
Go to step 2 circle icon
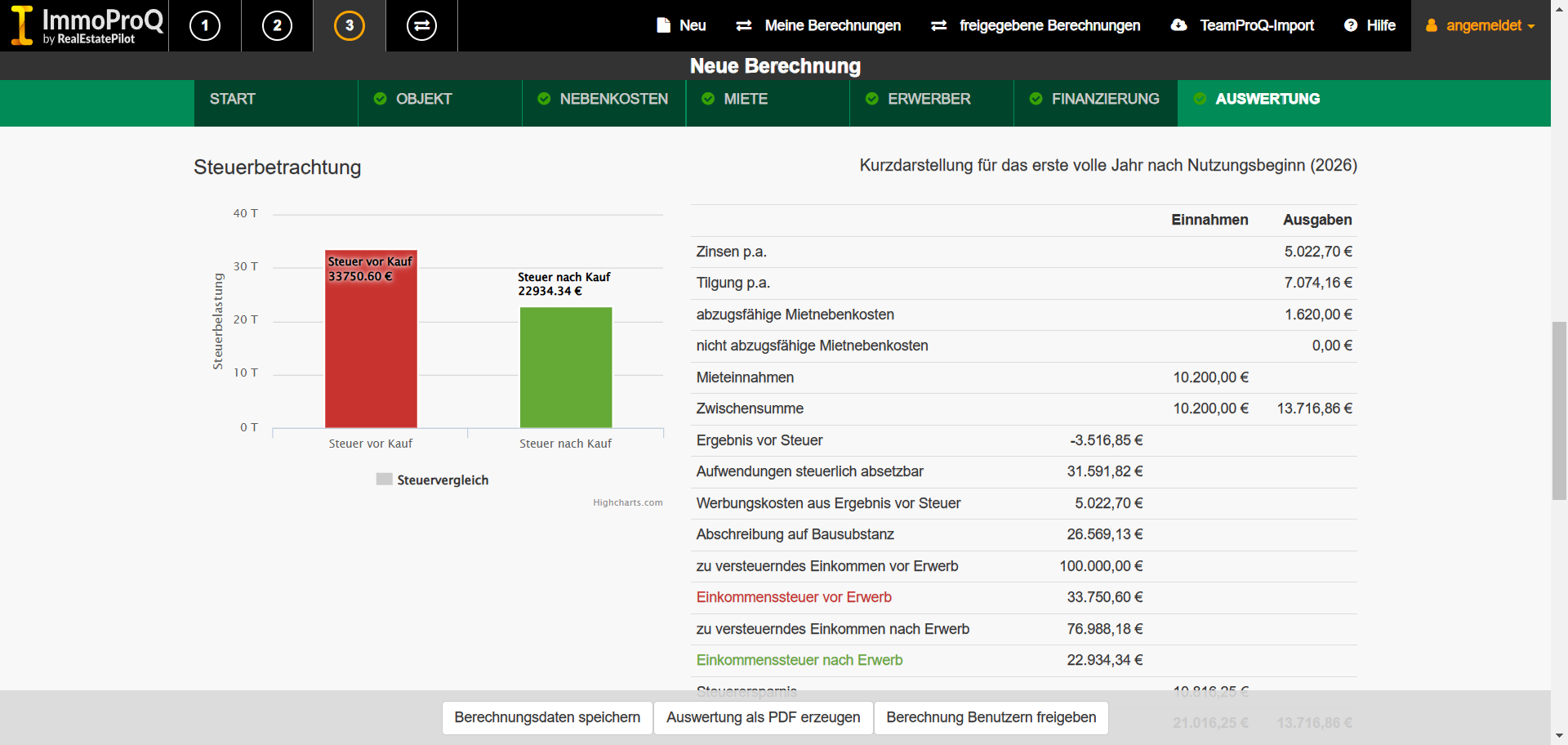[x=277, y=26]
